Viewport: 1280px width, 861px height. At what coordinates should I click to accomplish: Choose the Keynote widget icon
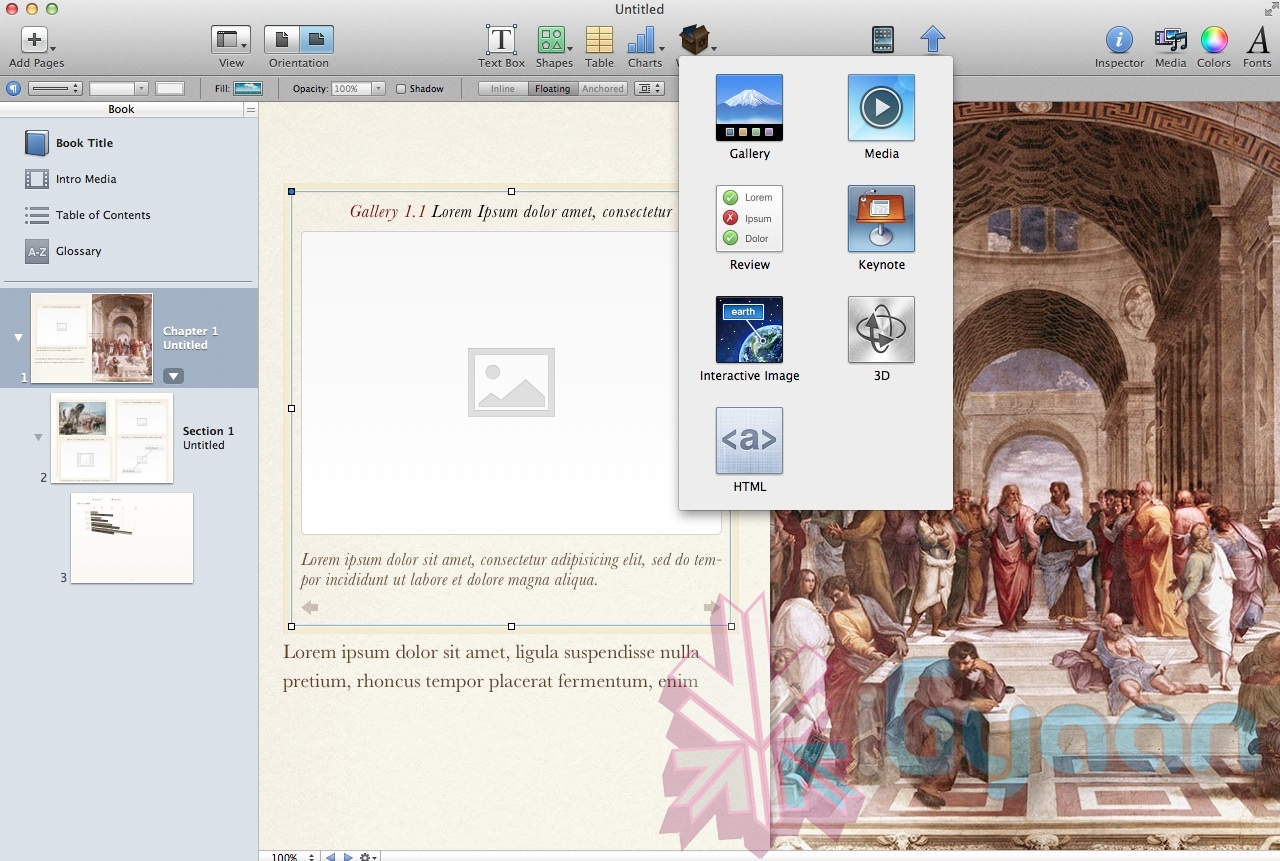(x=881, y=219)
